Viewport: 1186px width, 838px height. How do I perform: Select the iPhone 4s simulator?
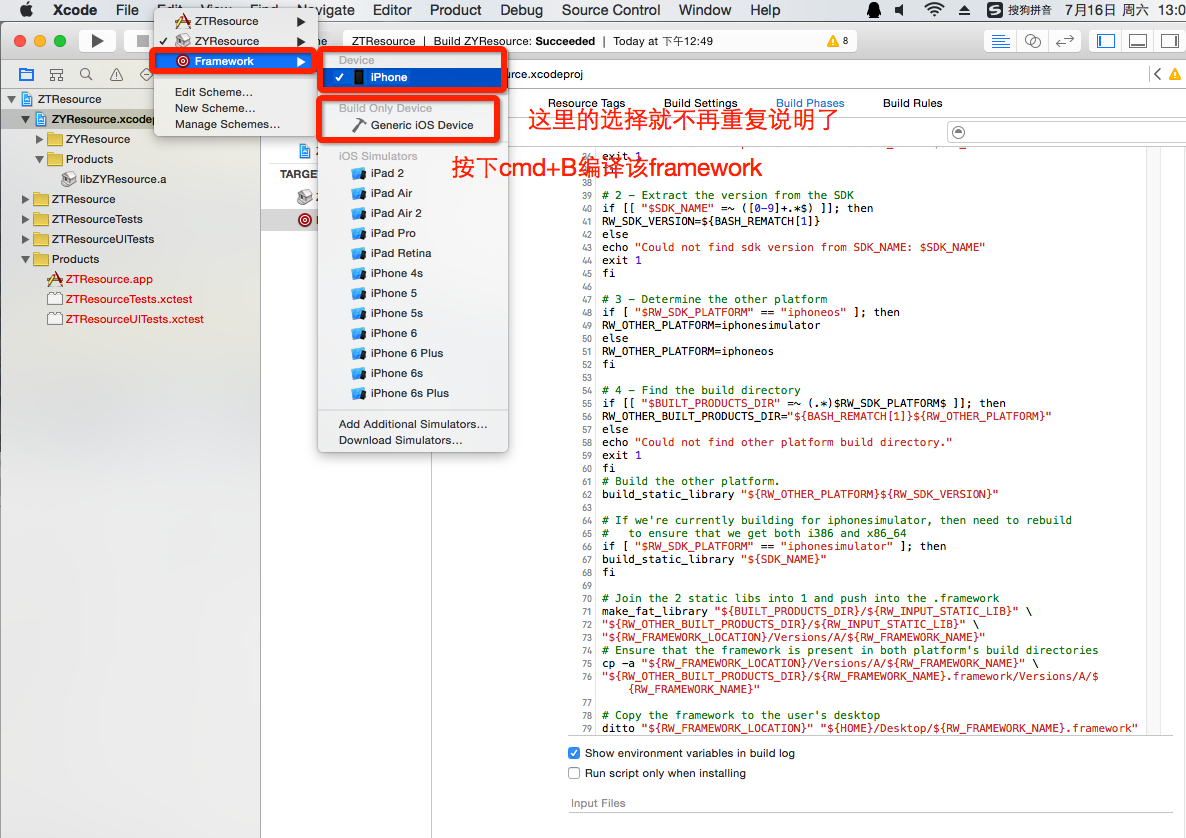click(x=413, y=273)
